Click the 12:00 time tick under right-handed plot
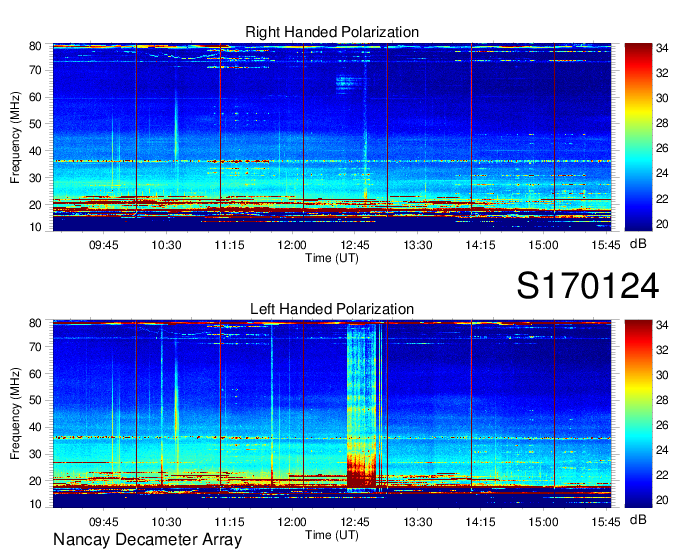 click(292, 245)
